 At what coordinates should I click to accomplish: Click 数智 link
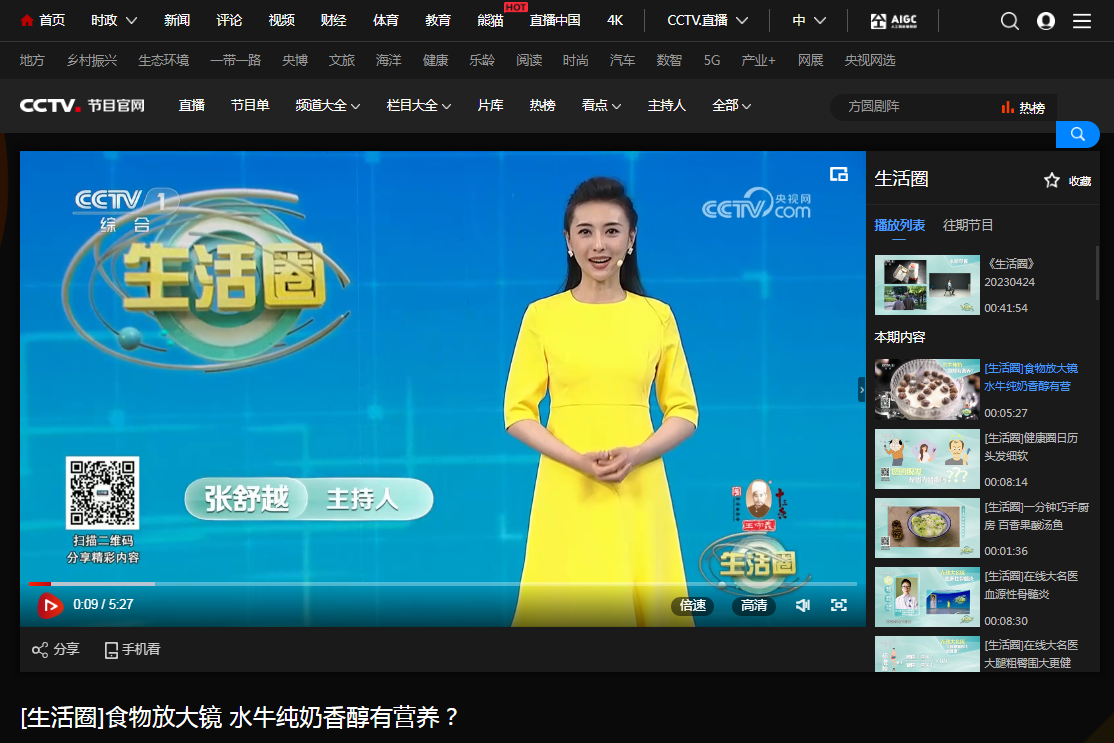tap(669, 60)
